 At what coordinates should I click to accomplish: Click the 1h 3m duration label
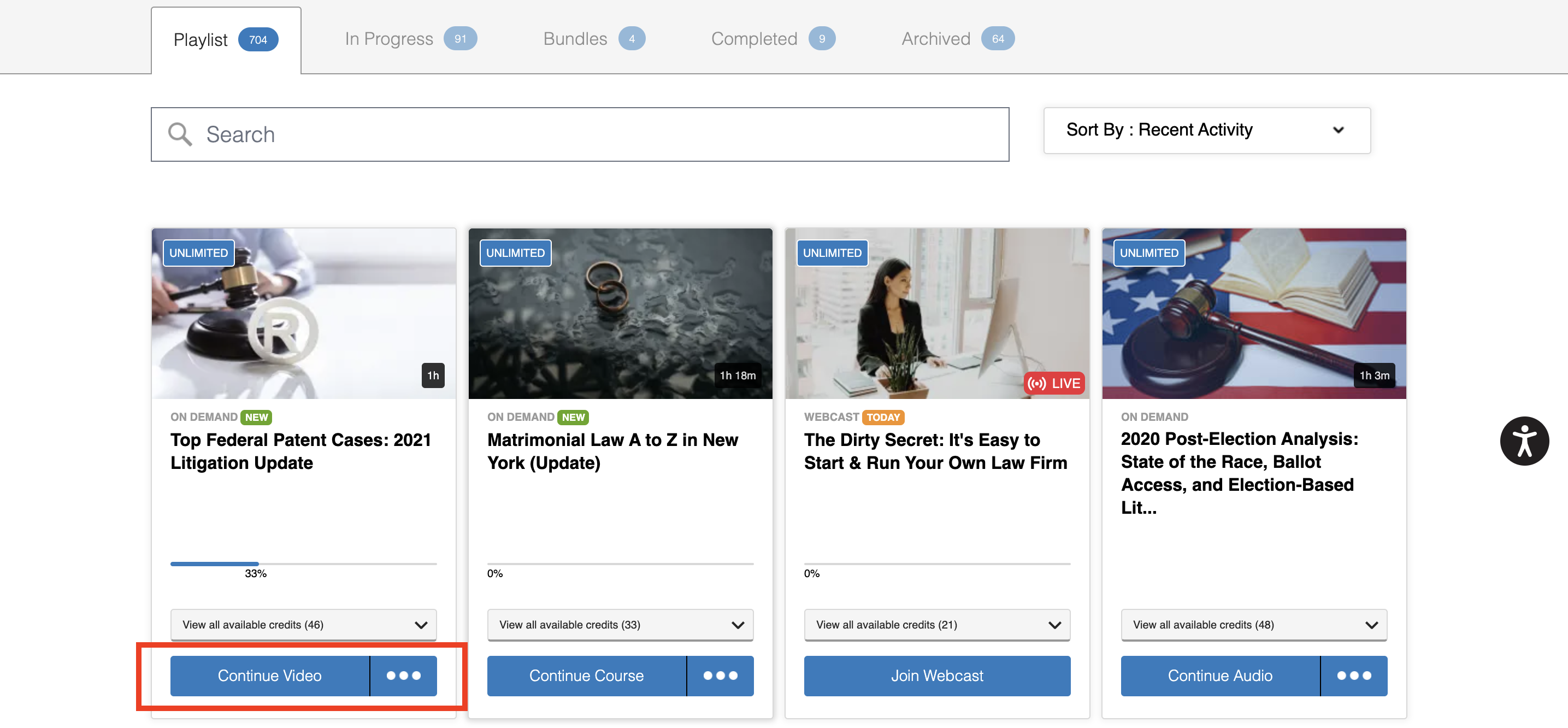click(1374, 375)
